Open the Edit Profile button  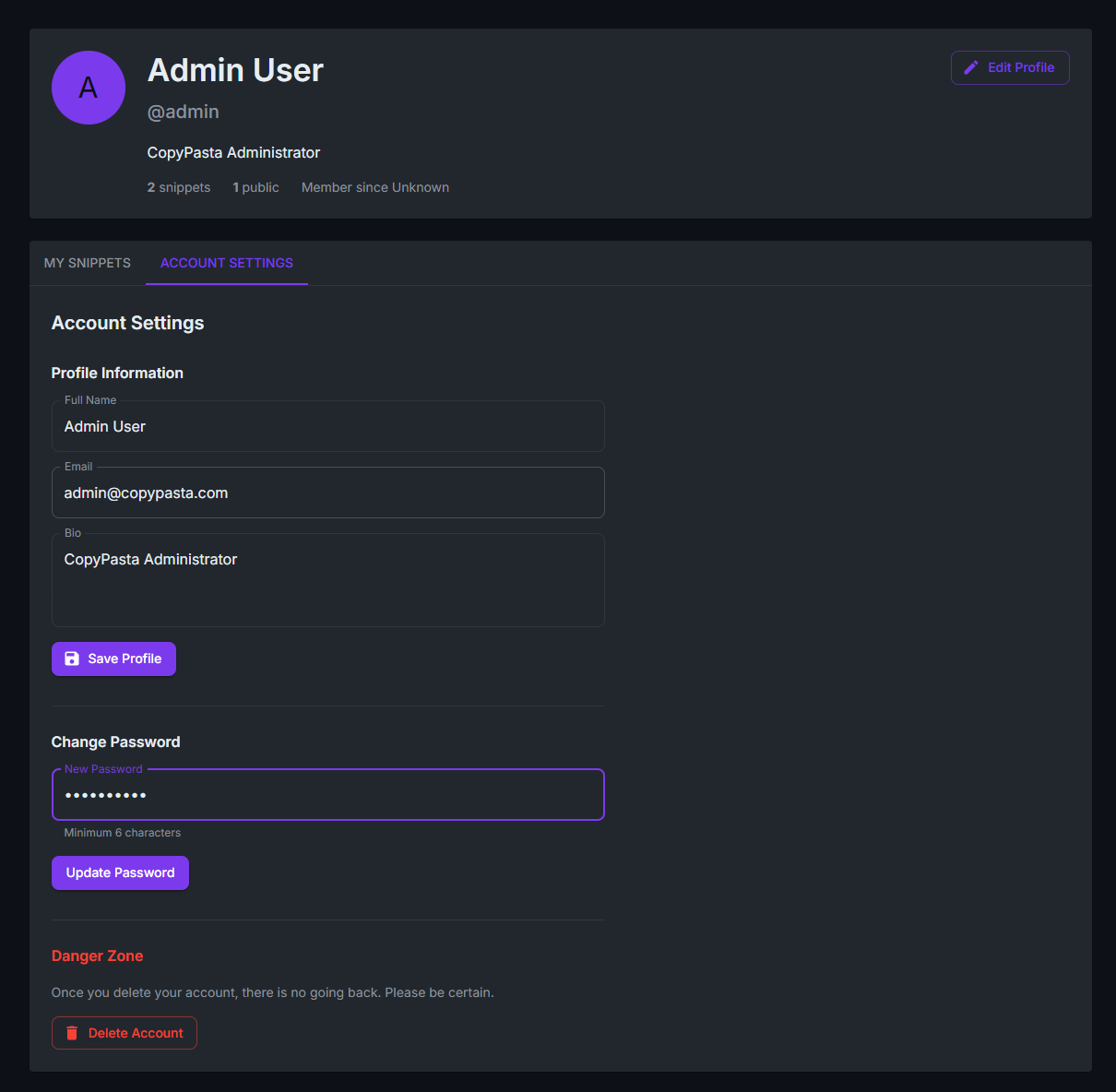click(x=1010, y=67)
